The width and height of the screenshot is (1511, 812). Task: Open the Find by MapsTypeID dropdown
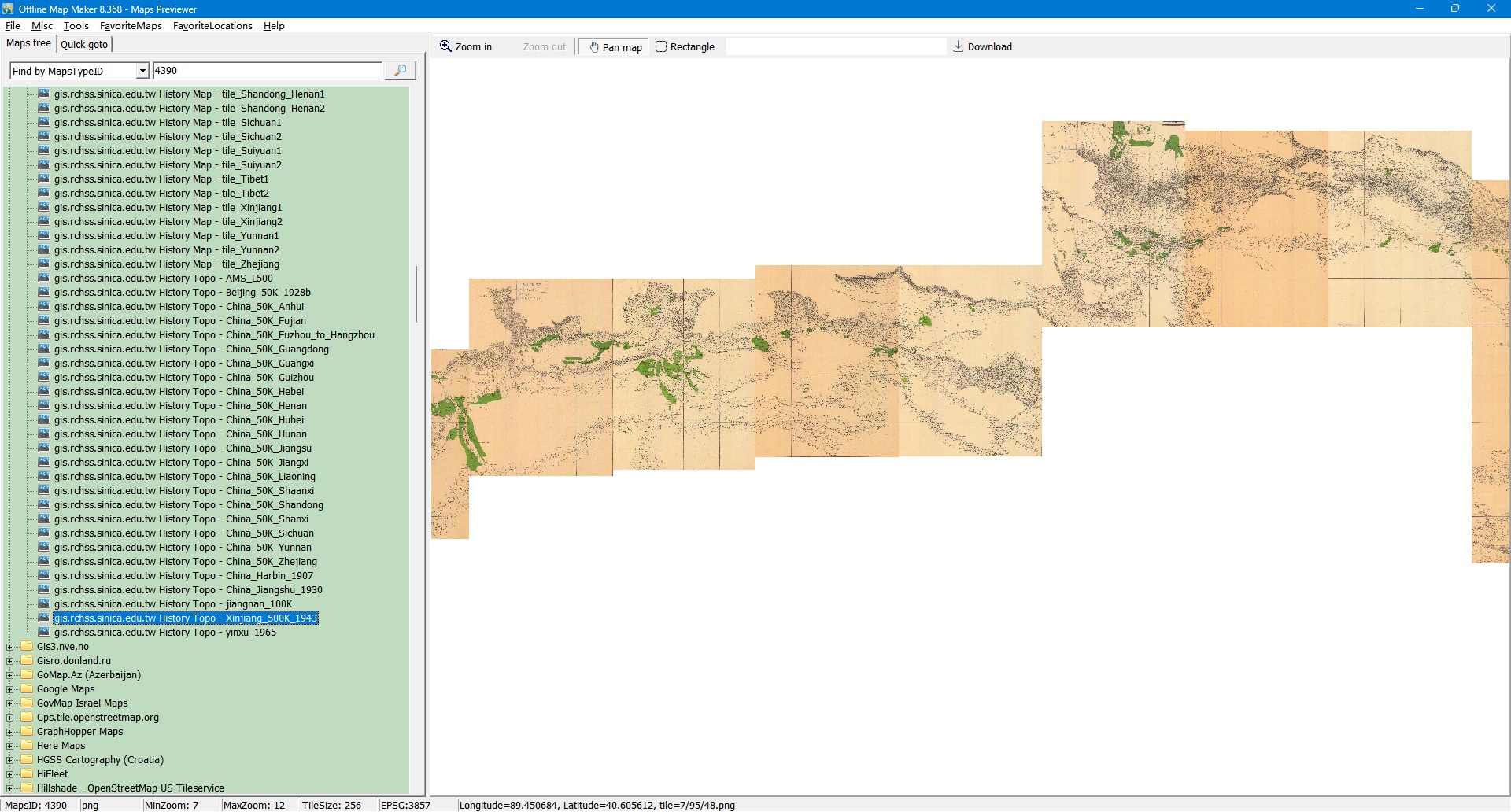point(142,71)
